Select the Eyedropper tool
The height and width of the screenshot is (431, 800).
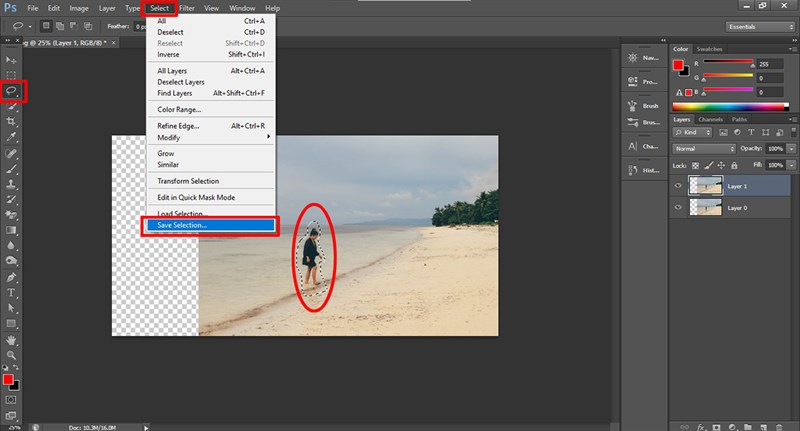pyautogui.click(x=11, y=137)
